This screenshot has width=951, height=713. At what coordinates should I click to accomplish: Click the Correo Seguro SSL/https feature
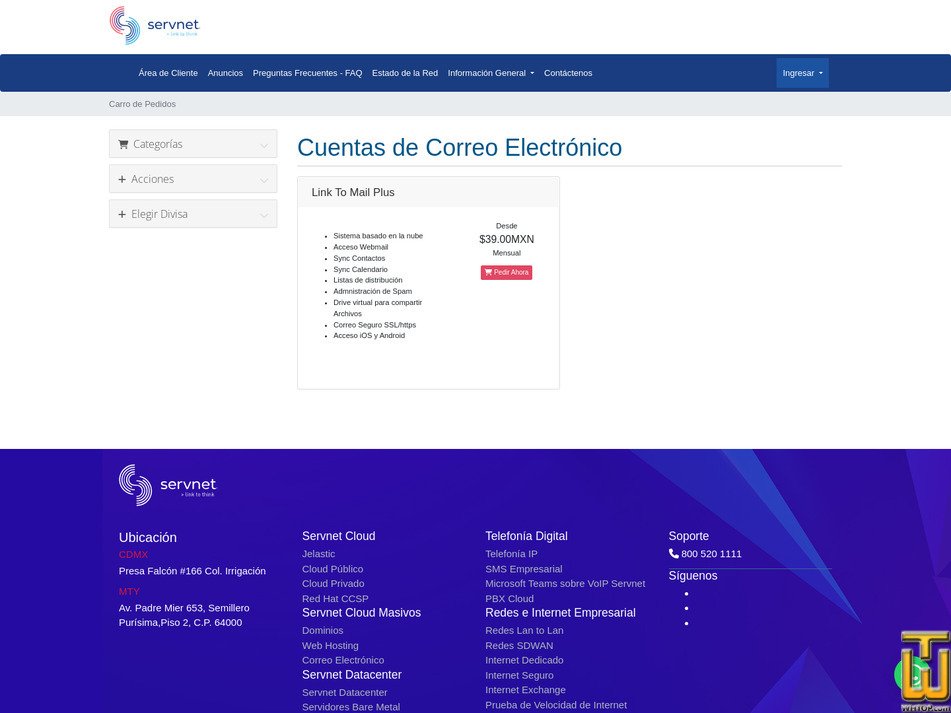[374, 325]
